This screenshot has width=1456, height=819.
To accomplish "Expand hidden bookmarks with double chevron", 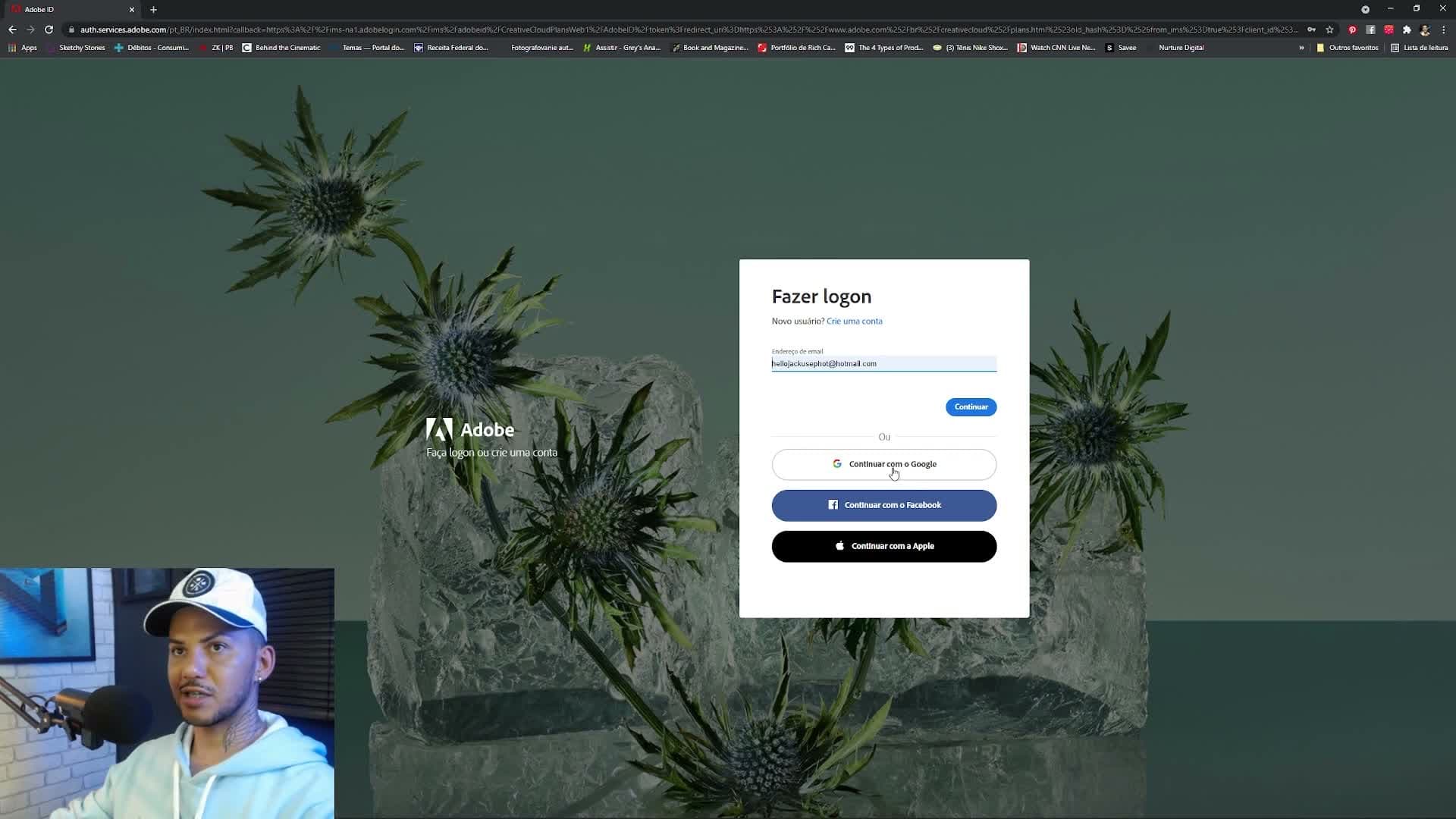I will pyautogui.click(x=1301, y=48).
